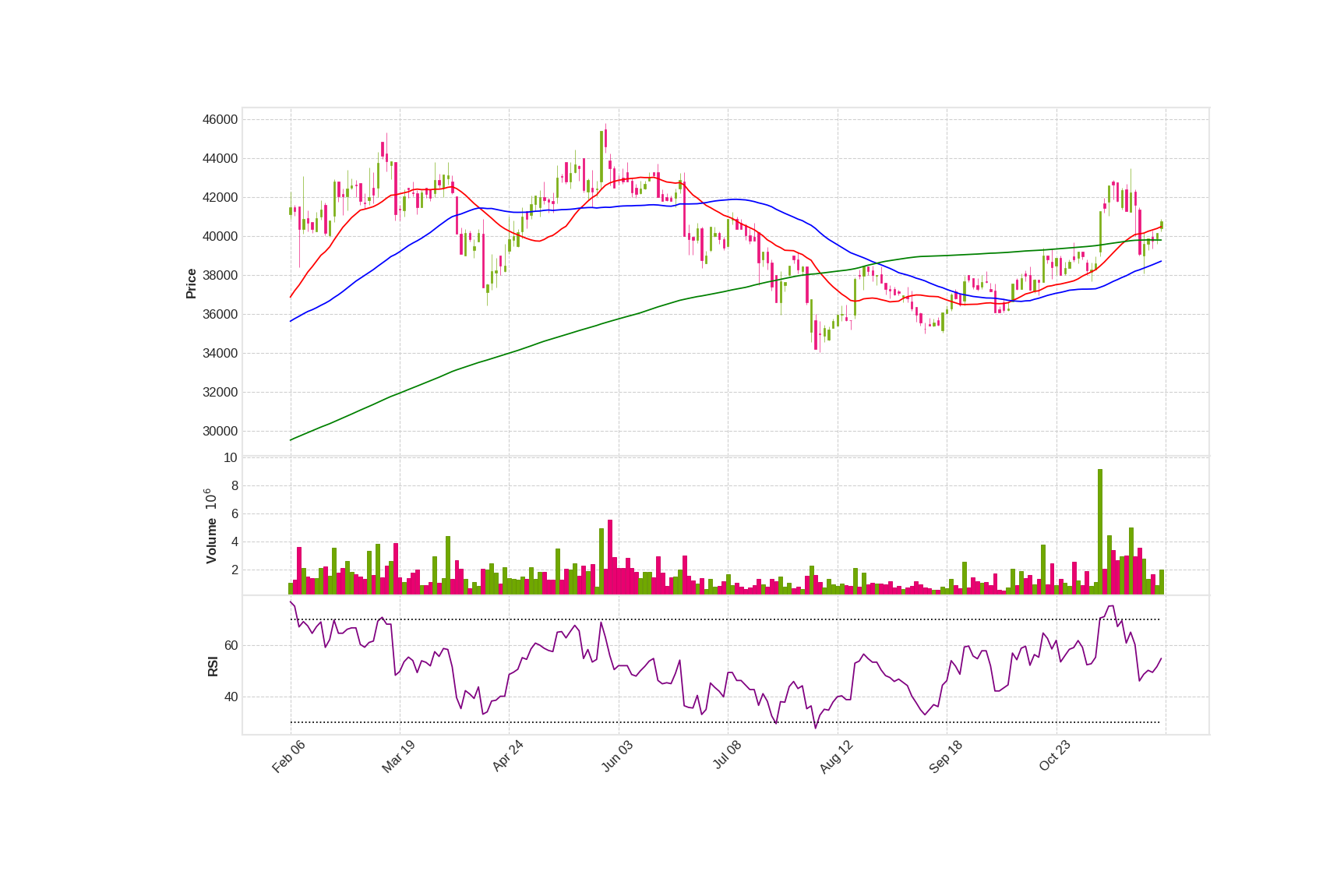Click the Sep 18 date label

pyautogui.click(x=946, y=757)
